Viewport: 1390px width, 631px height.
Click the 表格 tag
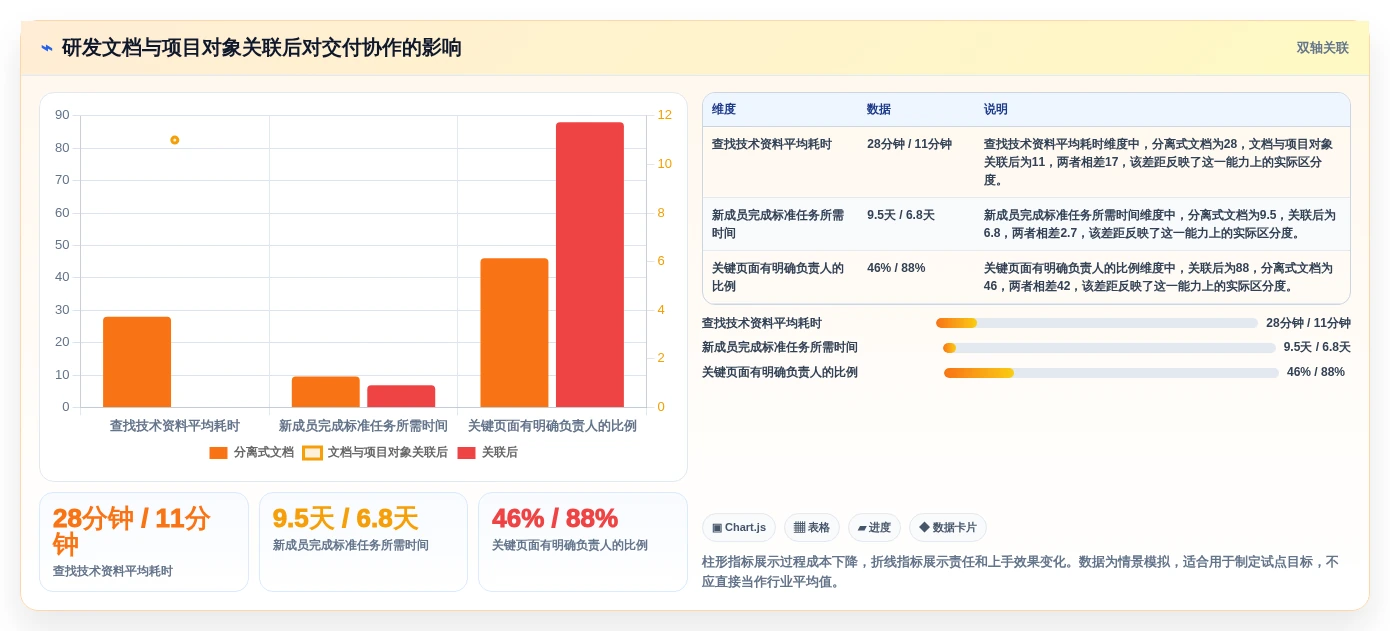click(811, 528)
